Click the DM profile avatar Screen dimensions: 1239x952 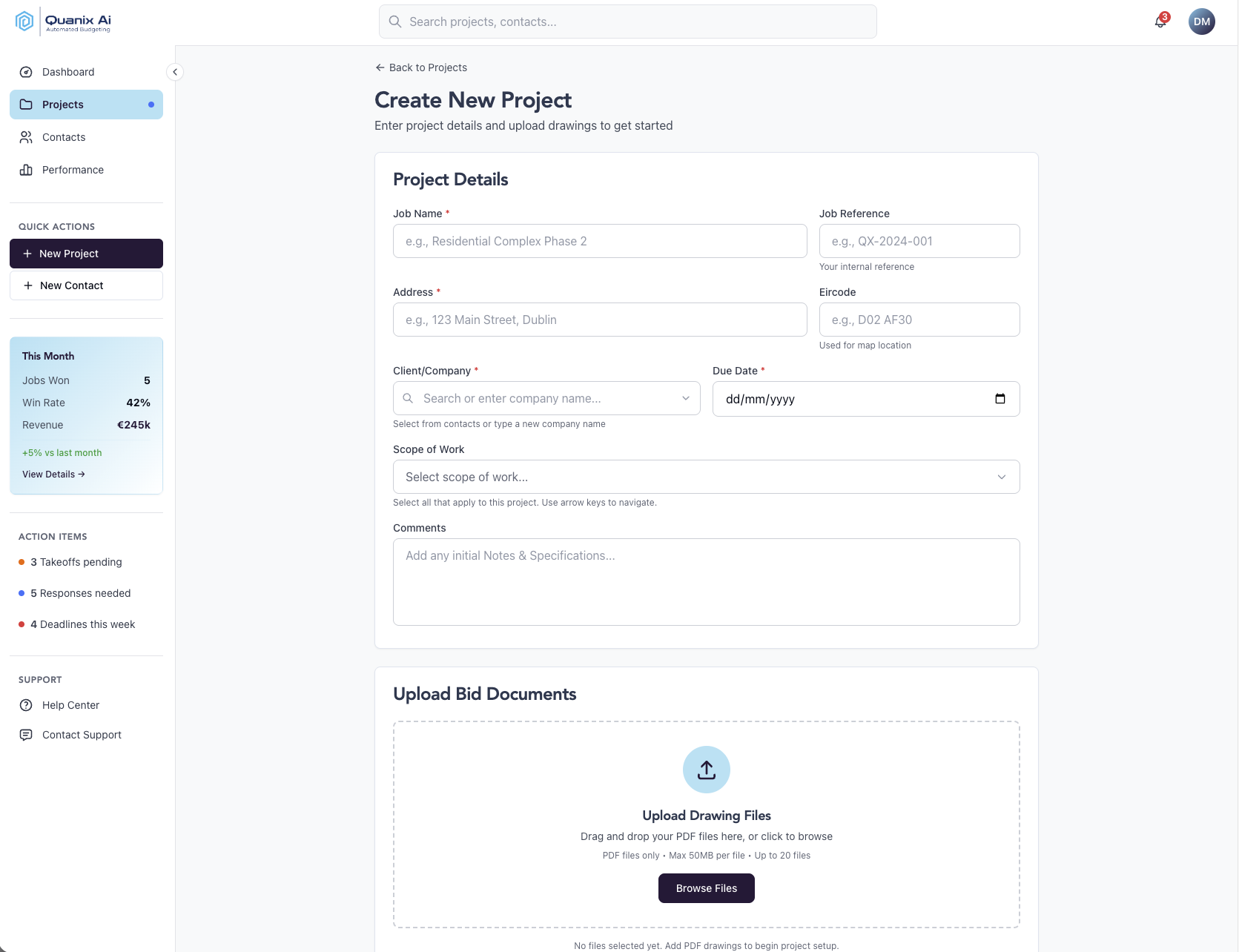click(1202, 22)
